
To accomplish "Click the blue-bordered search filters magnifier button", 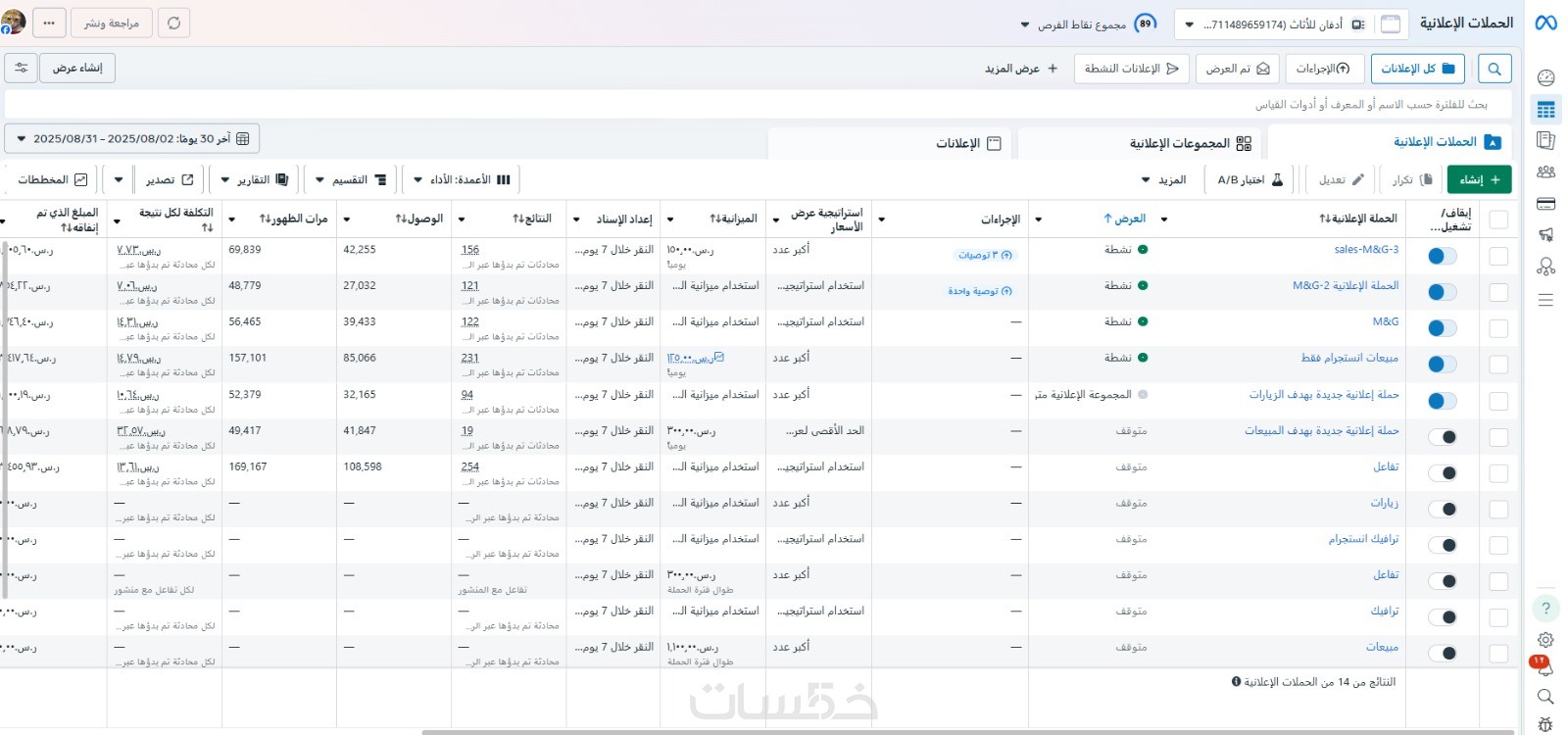I will point(1494,69).
